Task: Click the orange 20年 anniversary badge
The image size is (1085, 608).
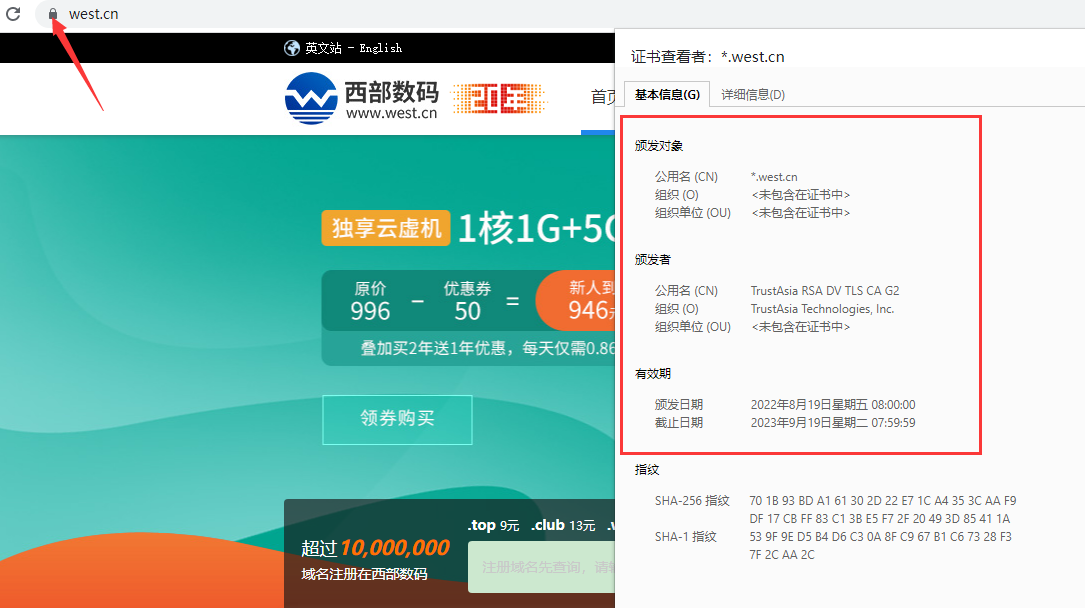Action: coord(499,99)
